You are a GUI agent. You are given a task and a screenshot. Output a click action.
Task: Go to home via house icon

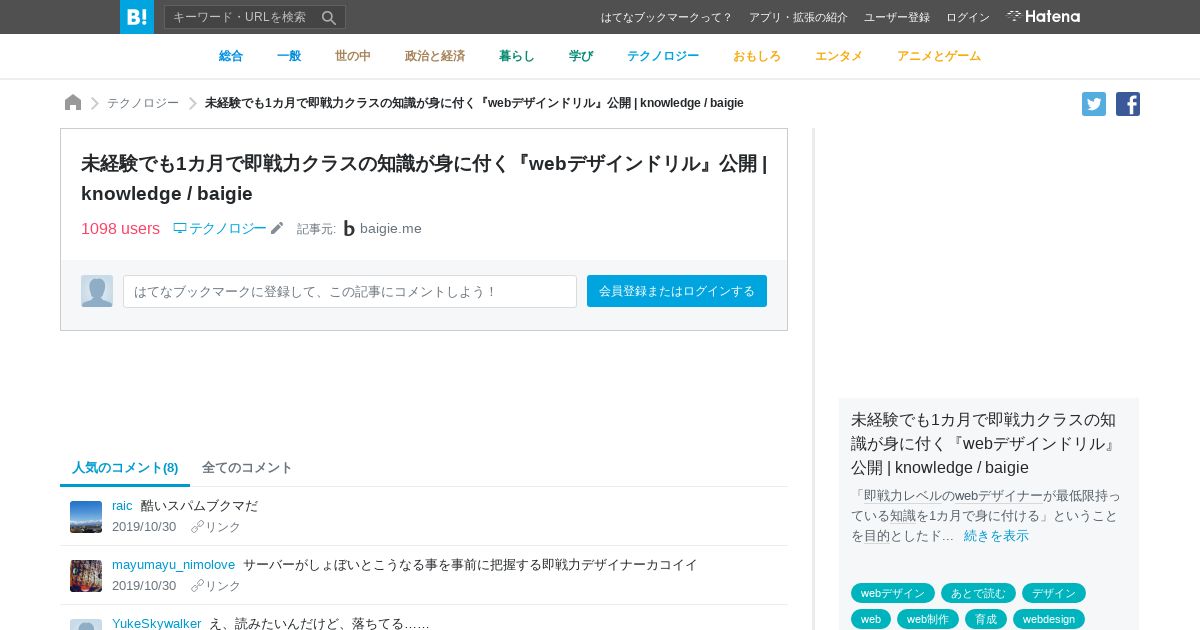tap(73, 102)
